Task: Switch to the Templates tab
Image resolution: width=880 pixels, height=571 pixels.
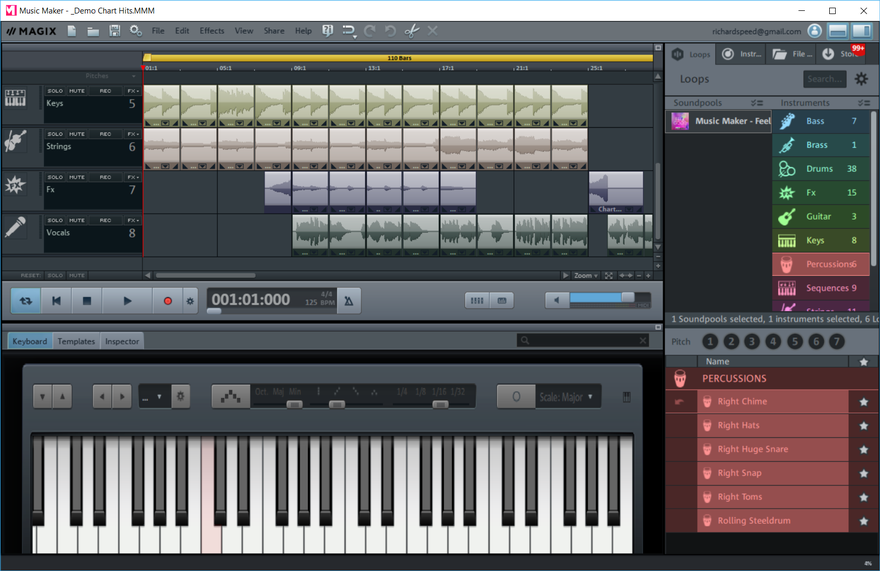Action: click(x=76, y=341)
